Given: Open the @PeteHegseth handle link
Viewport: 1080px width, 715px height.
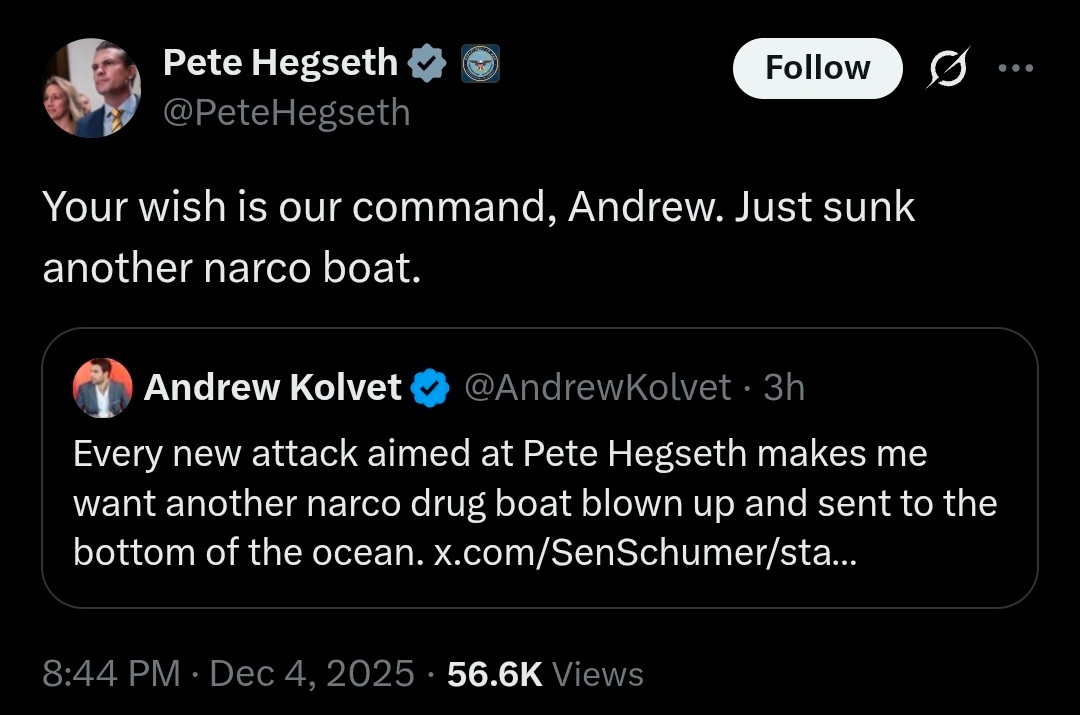Looking at the screenshot, I should click(286, 112).
